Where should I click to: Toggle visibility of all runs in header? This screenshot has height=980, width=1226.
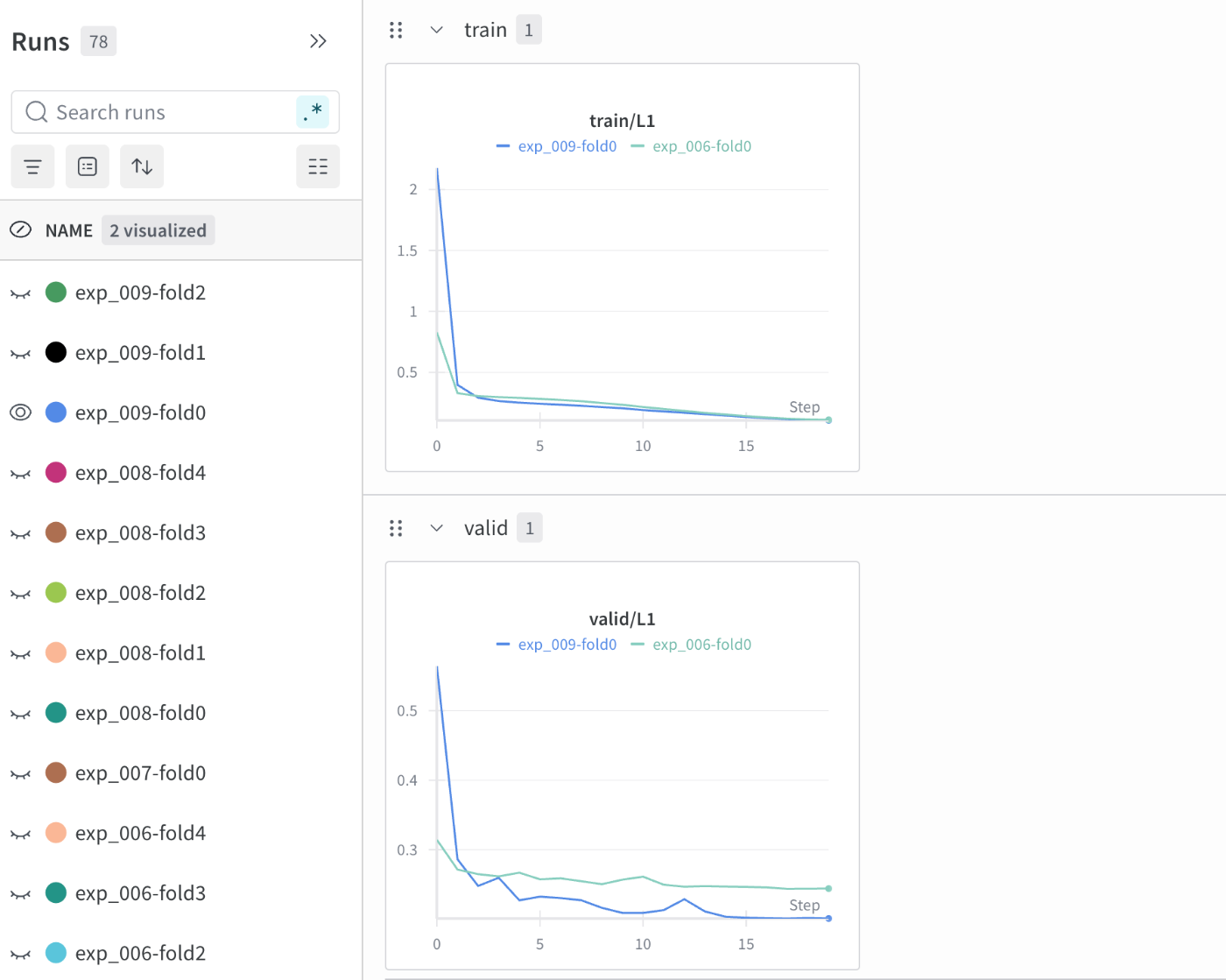point(20,230)
